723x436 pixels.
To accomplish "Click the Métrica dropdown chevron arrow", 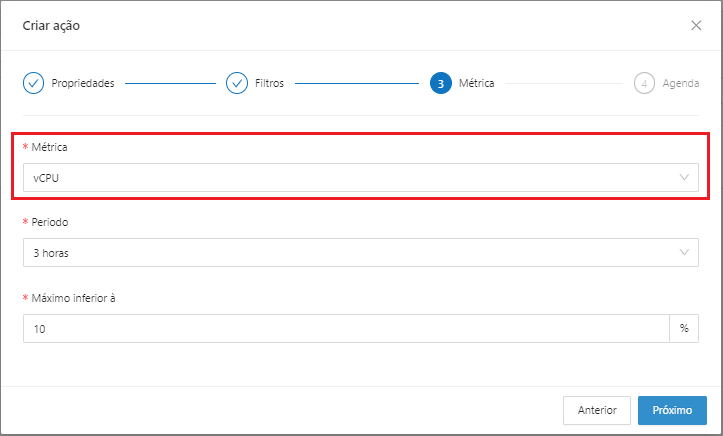I will point(685,178).
